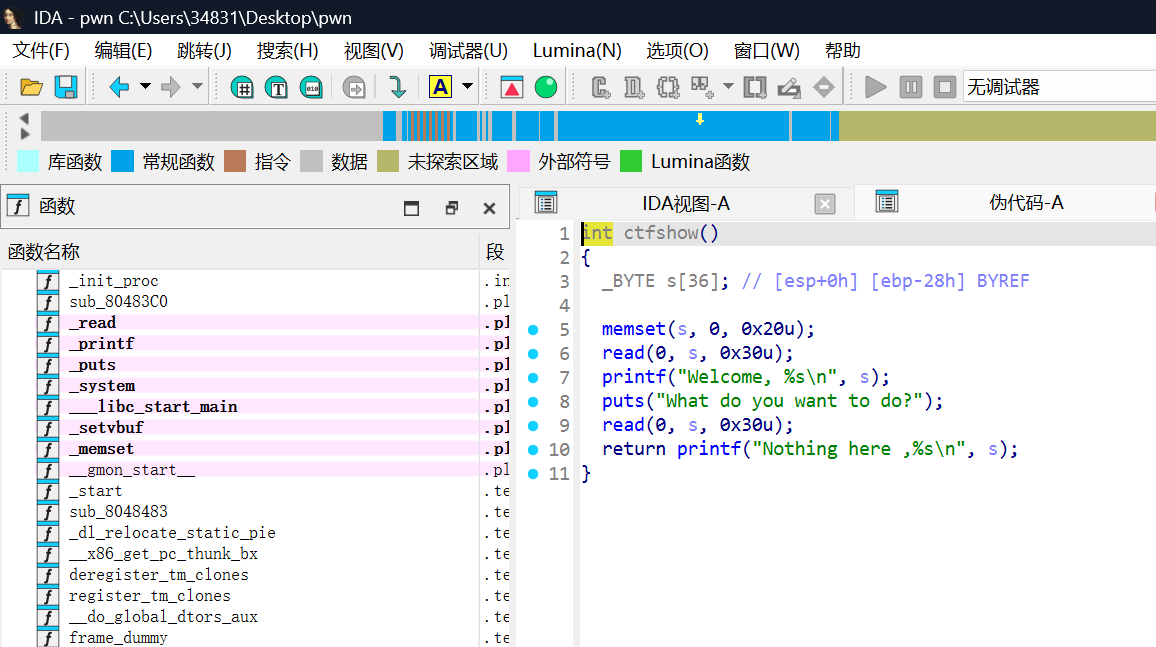
Task: Click the navigation band scroll-right arrow
Action: tap(24, 133)
